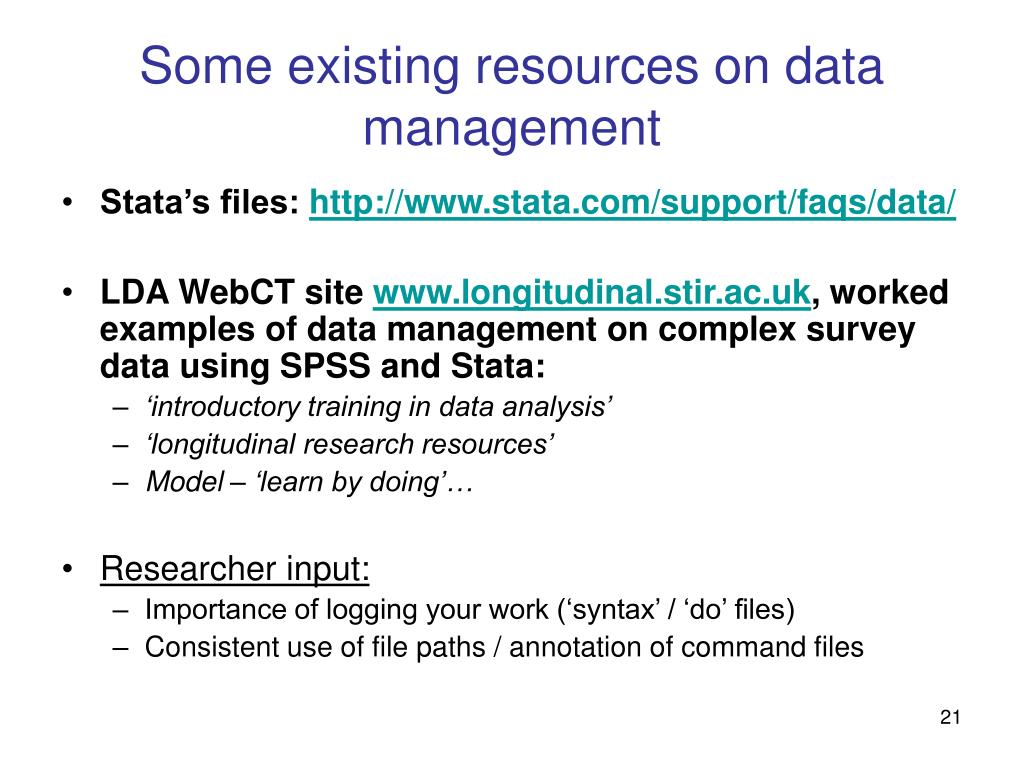The image size is (1024, 768).
Task: Select the 'Stata's files:' bold label
Action: tap(200, 202)
